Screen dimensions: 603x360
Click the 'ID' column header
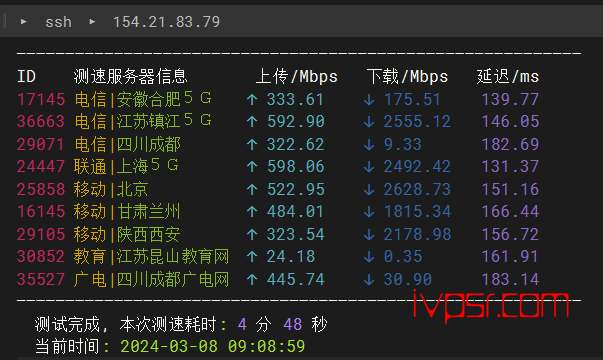point(27,77)
